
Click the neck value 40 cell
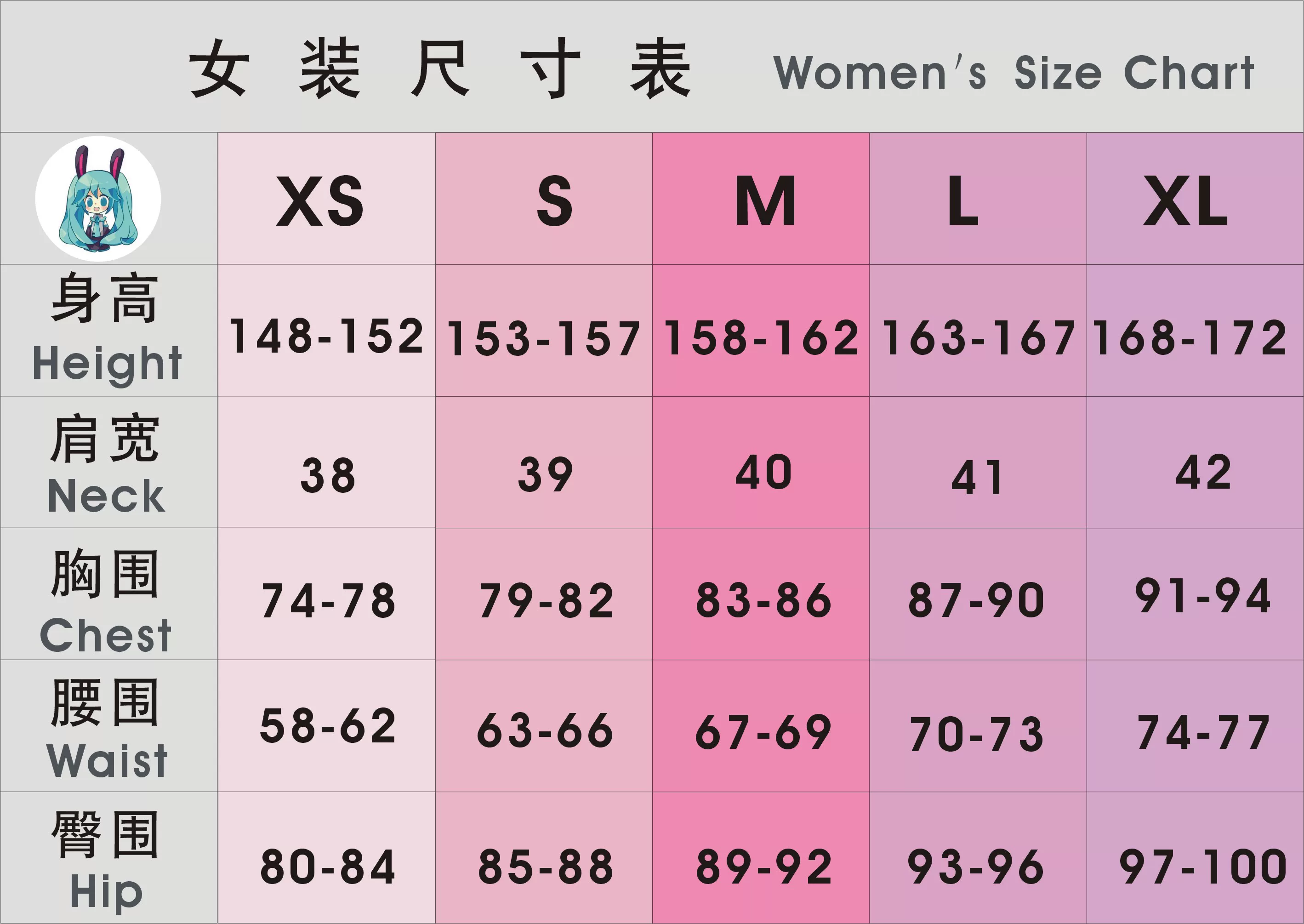pyautogui.click(x=763, y=472)
